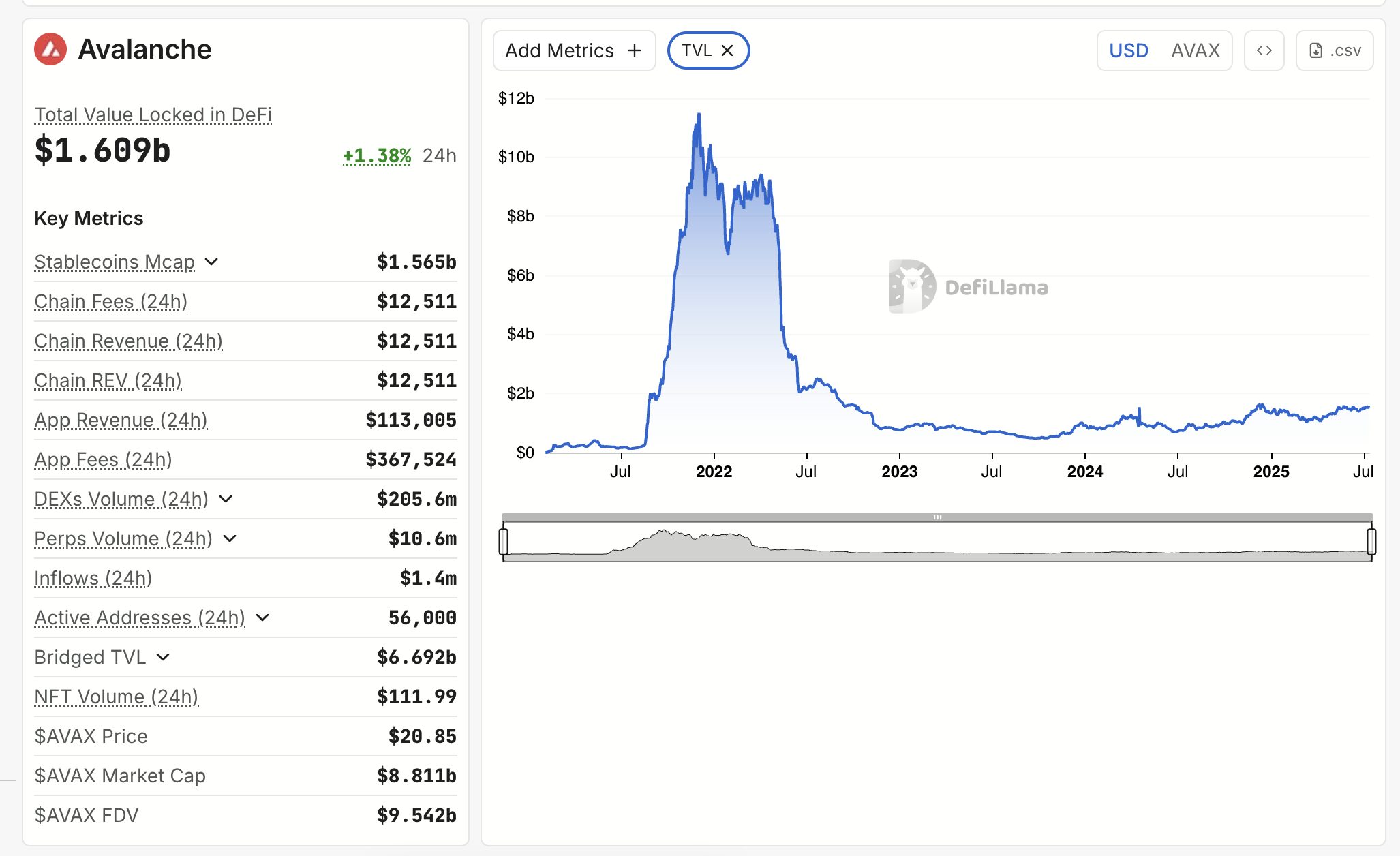Remove the TVL metric chip
This screenshot has width=1400, height=856.
point(727,50)
